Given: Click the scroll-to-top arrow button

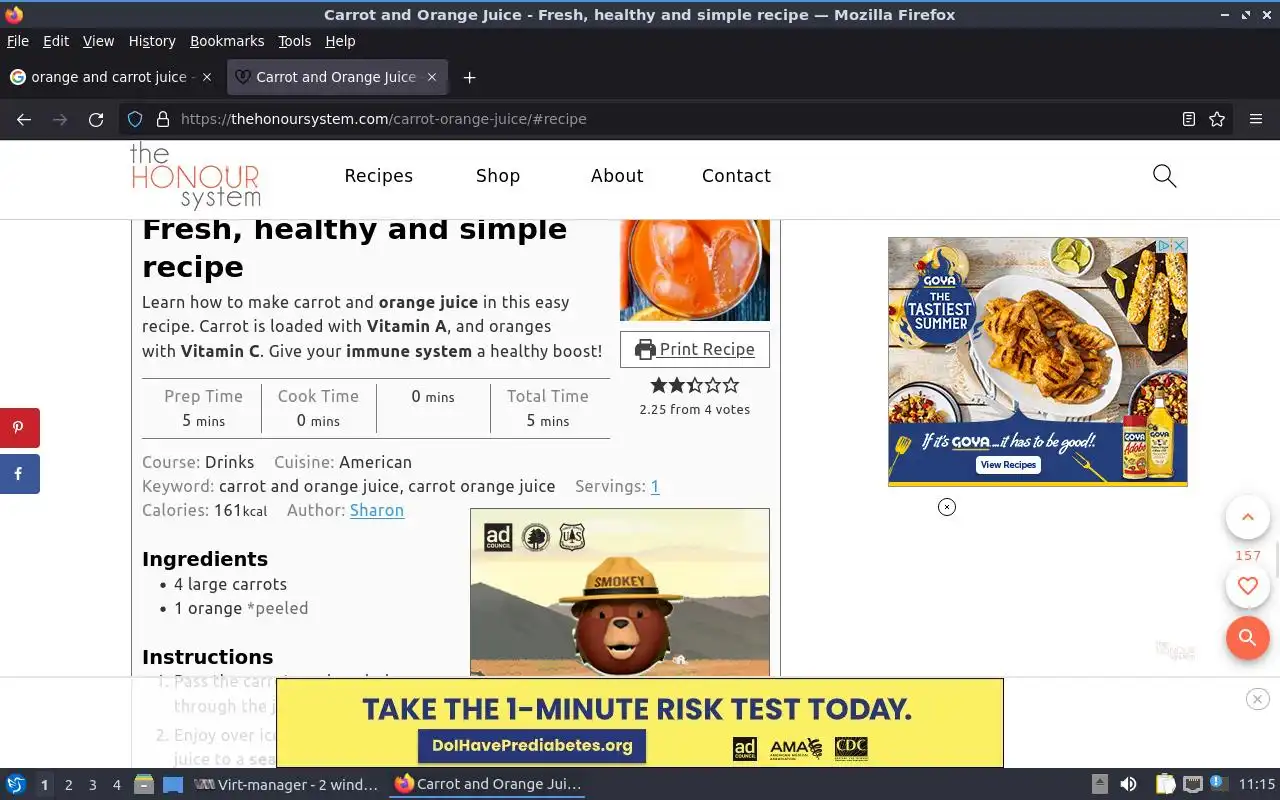Looking at the screenshot, I should (1247, 517).
